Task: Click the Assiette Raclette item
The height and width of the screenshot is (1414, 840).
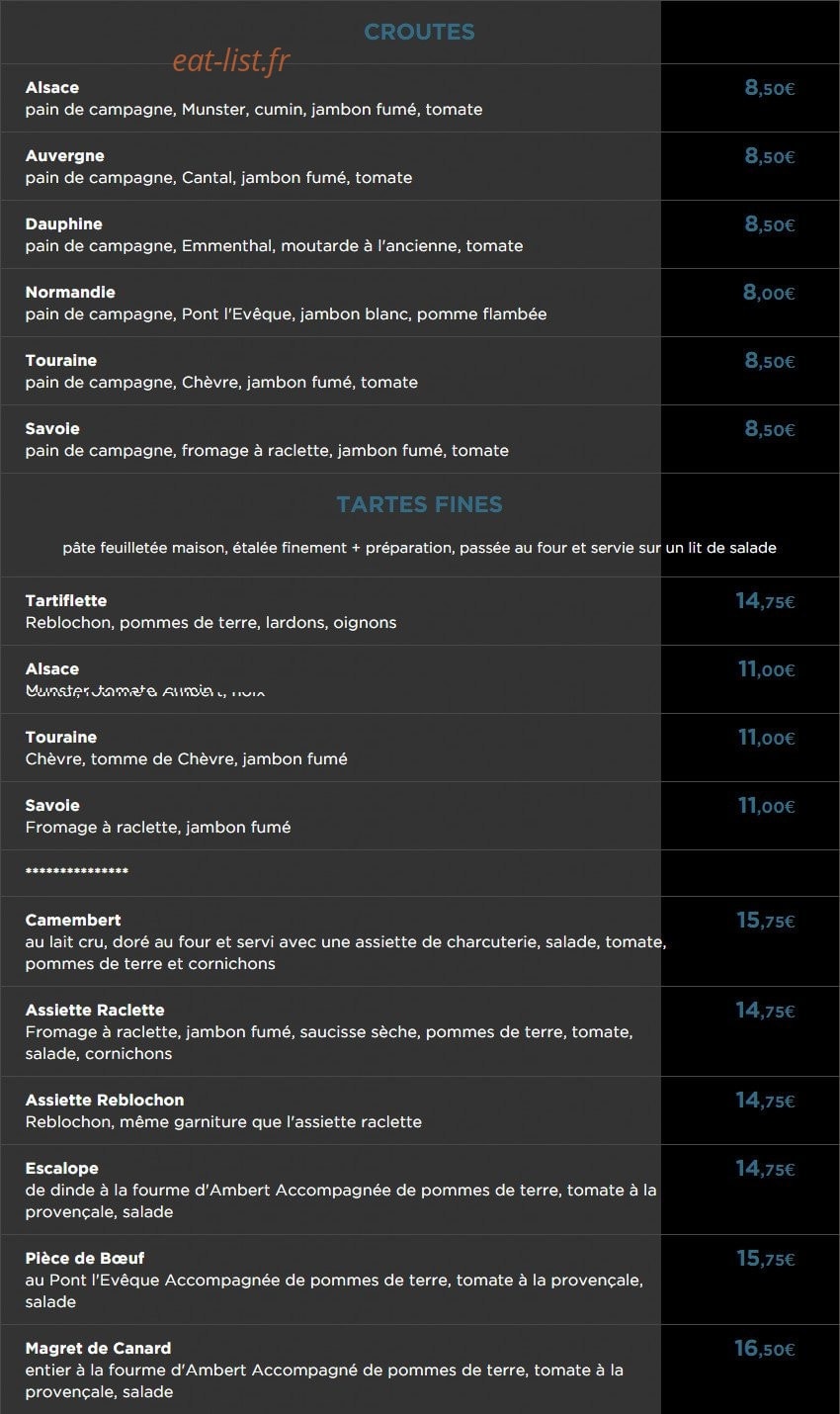Action: tap(420, 1031)
